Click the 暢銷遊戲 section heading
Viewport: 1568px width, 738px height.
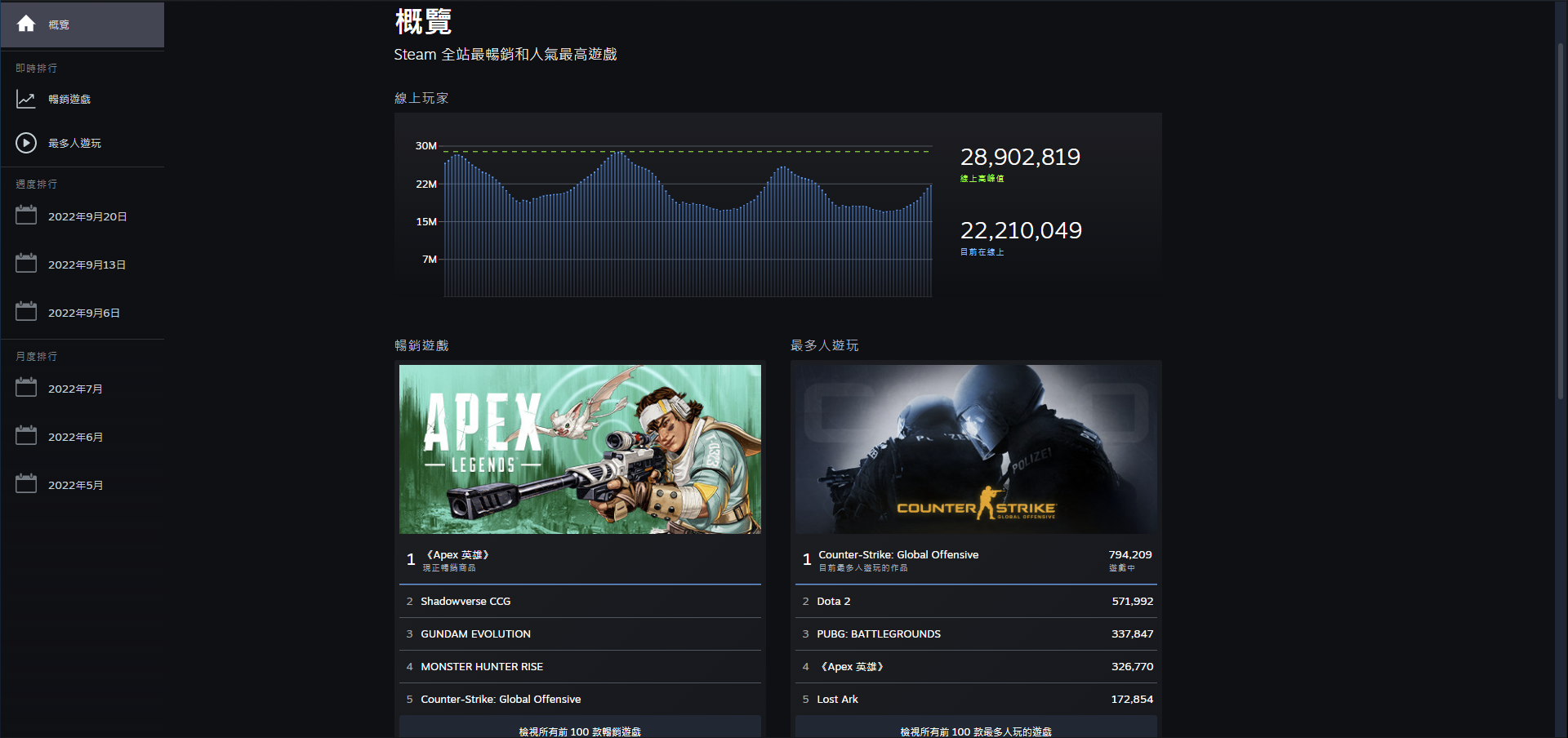[421, 345]
